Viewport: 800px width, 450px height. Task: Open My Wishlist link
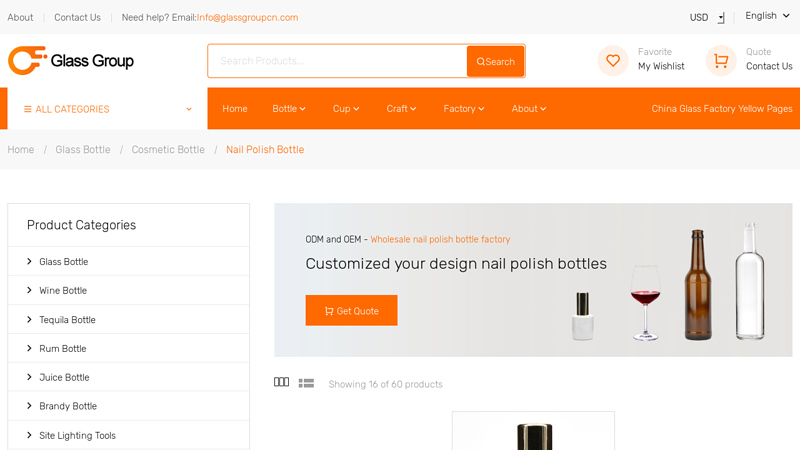pos(661,66)
